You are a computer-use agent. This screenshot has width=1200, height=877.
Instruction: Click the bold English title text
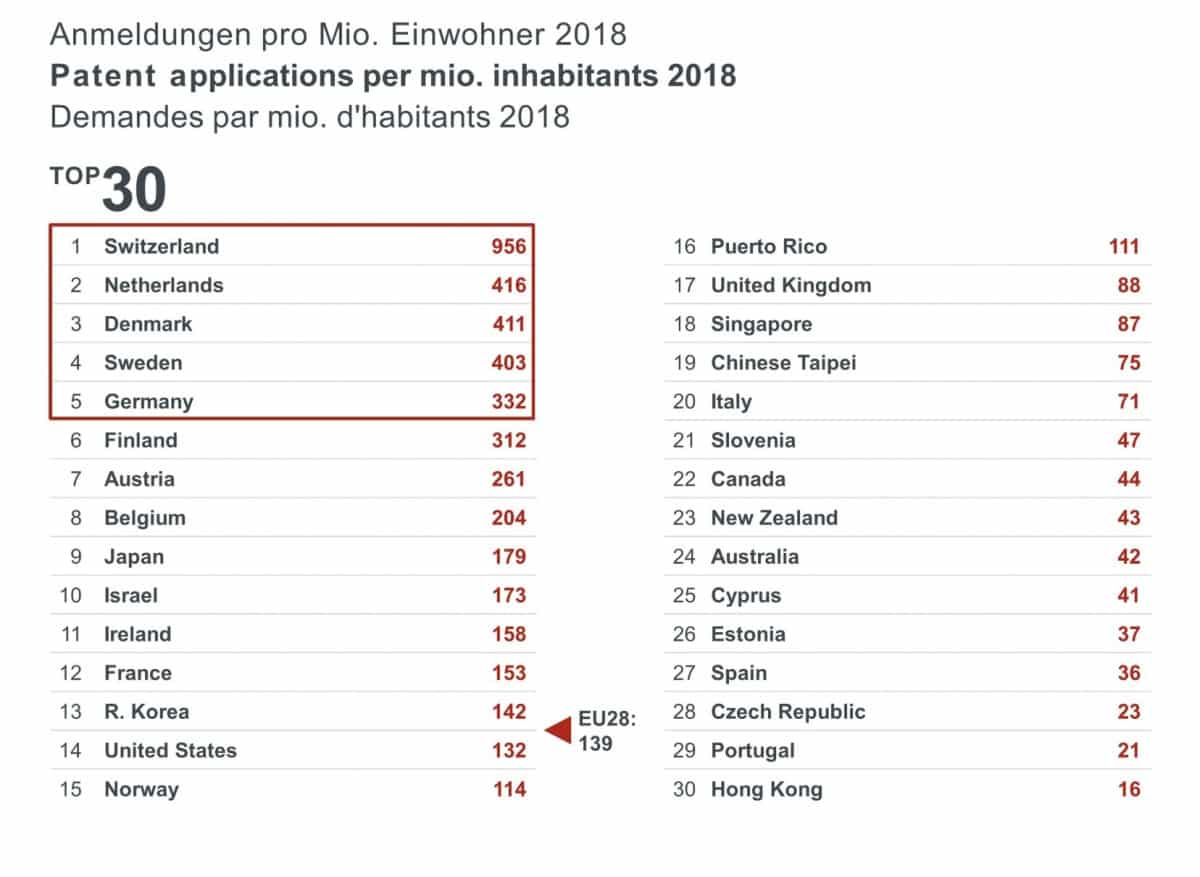(392, 76)
